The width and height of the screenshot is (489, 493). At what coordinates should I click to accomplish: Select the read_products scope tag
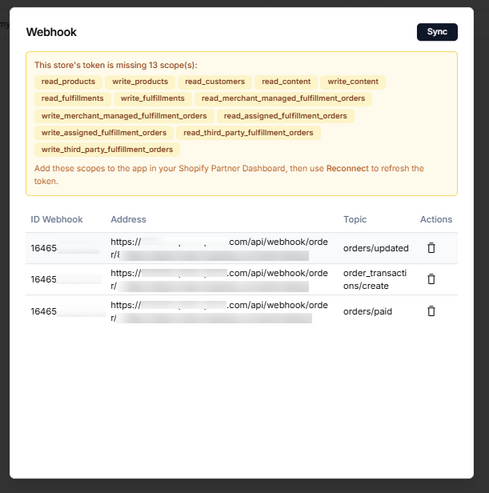(x=68, y=82)
